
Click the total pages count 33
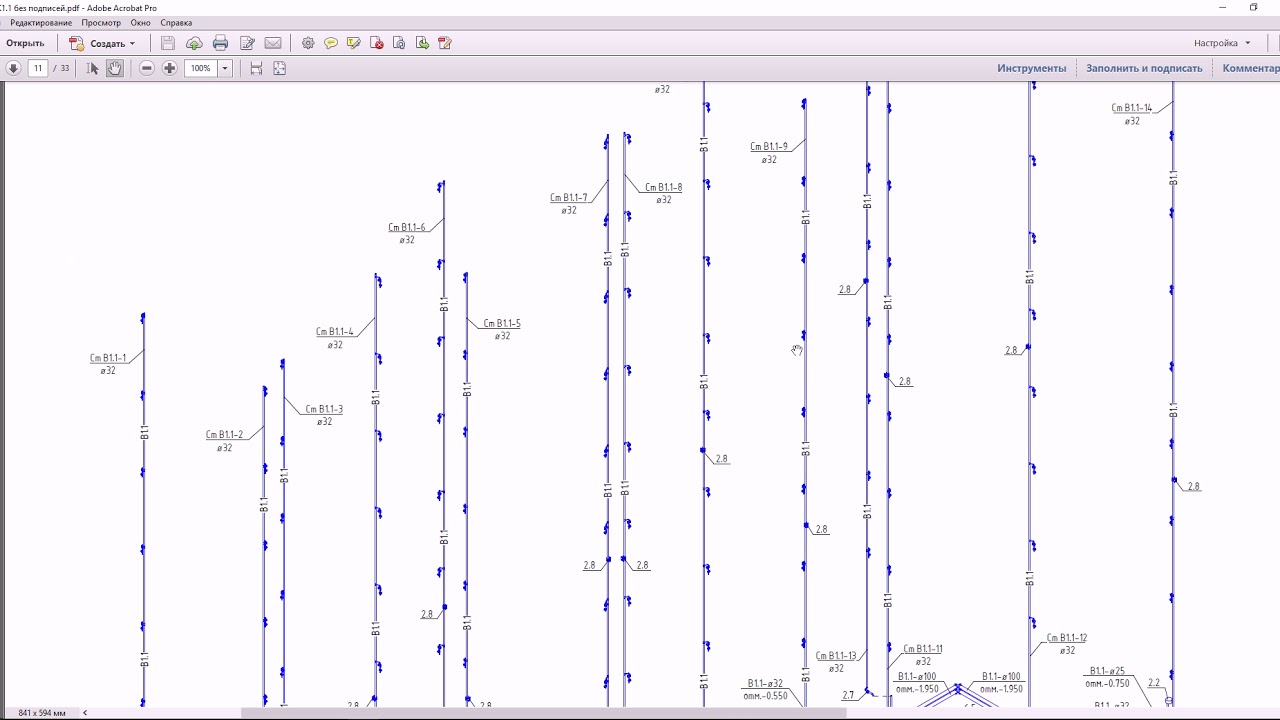tap(65, 68)
